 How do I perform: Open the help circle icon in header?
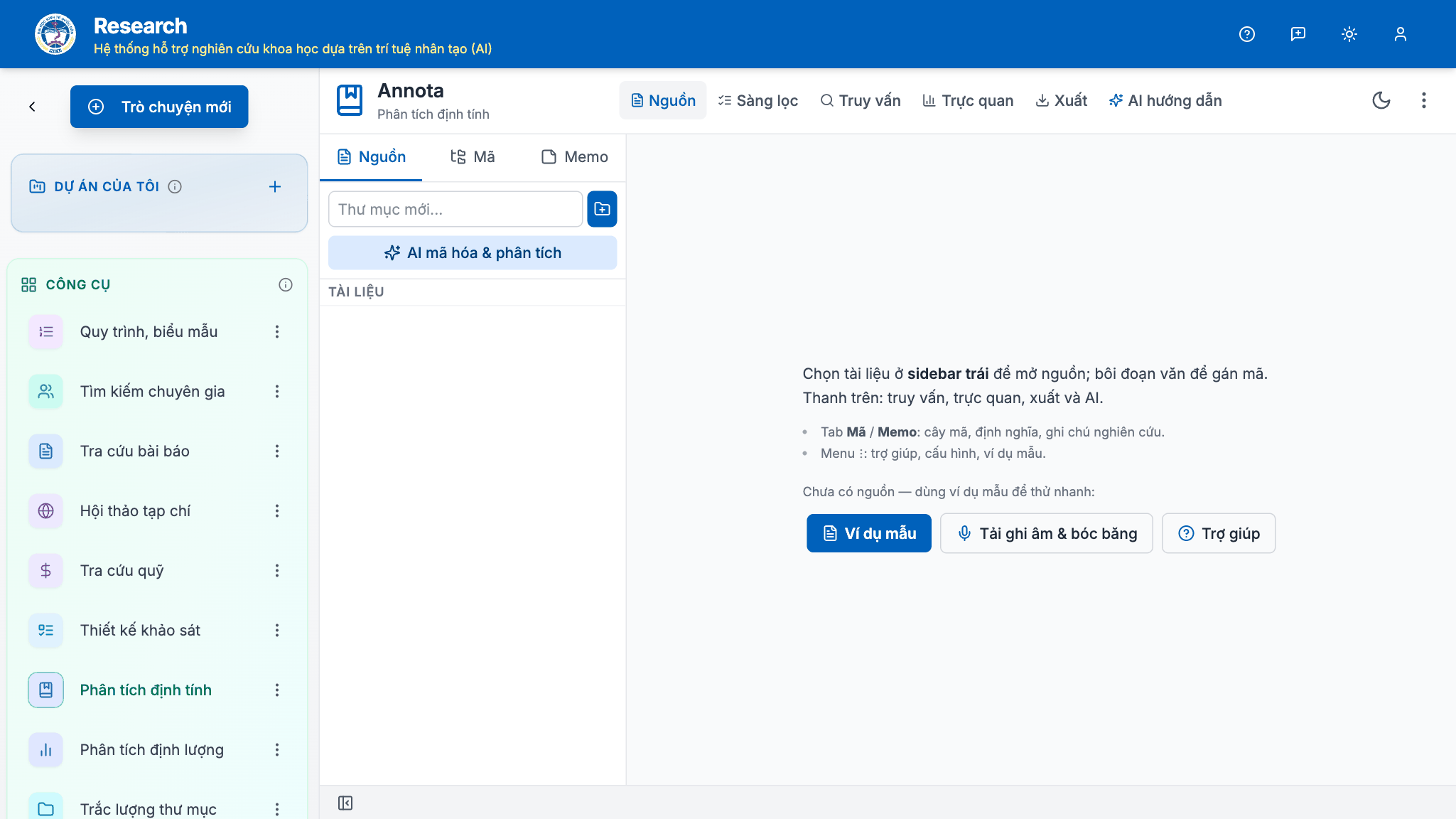click(x=1246, y=34)
